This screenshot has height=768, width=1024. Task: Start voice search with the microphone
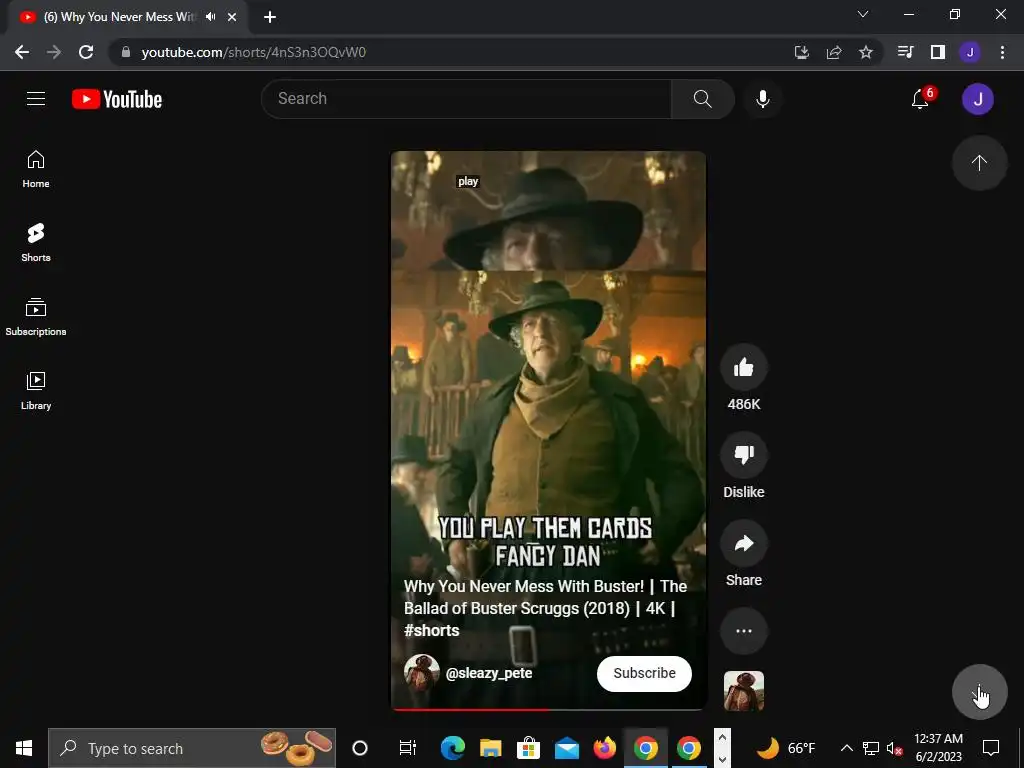pos(762,99)
